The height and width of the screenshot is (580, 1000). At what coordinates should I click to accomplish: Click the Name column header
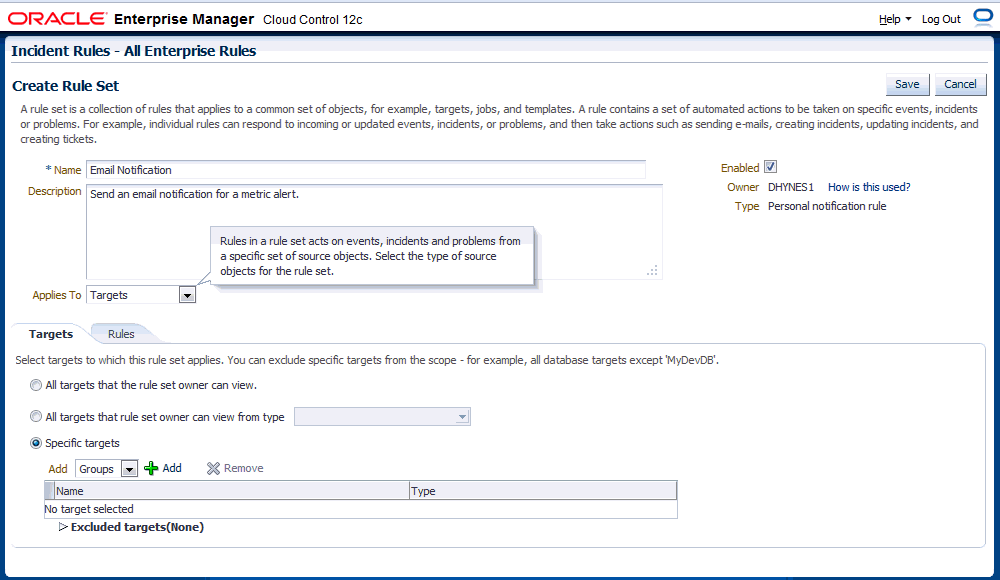point(232,491)
